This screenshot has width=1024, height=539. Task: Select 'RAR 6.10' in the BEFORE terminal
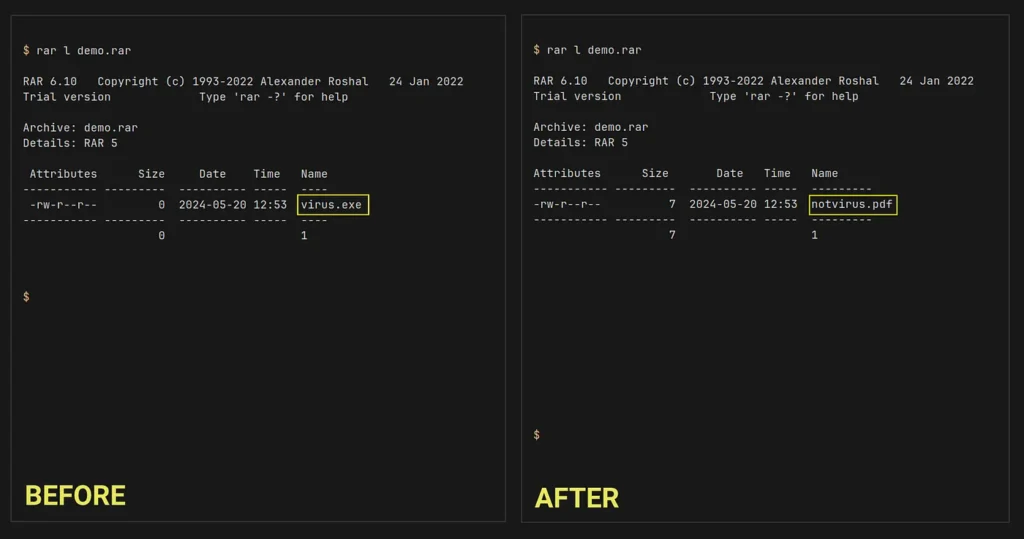[50, 82]
